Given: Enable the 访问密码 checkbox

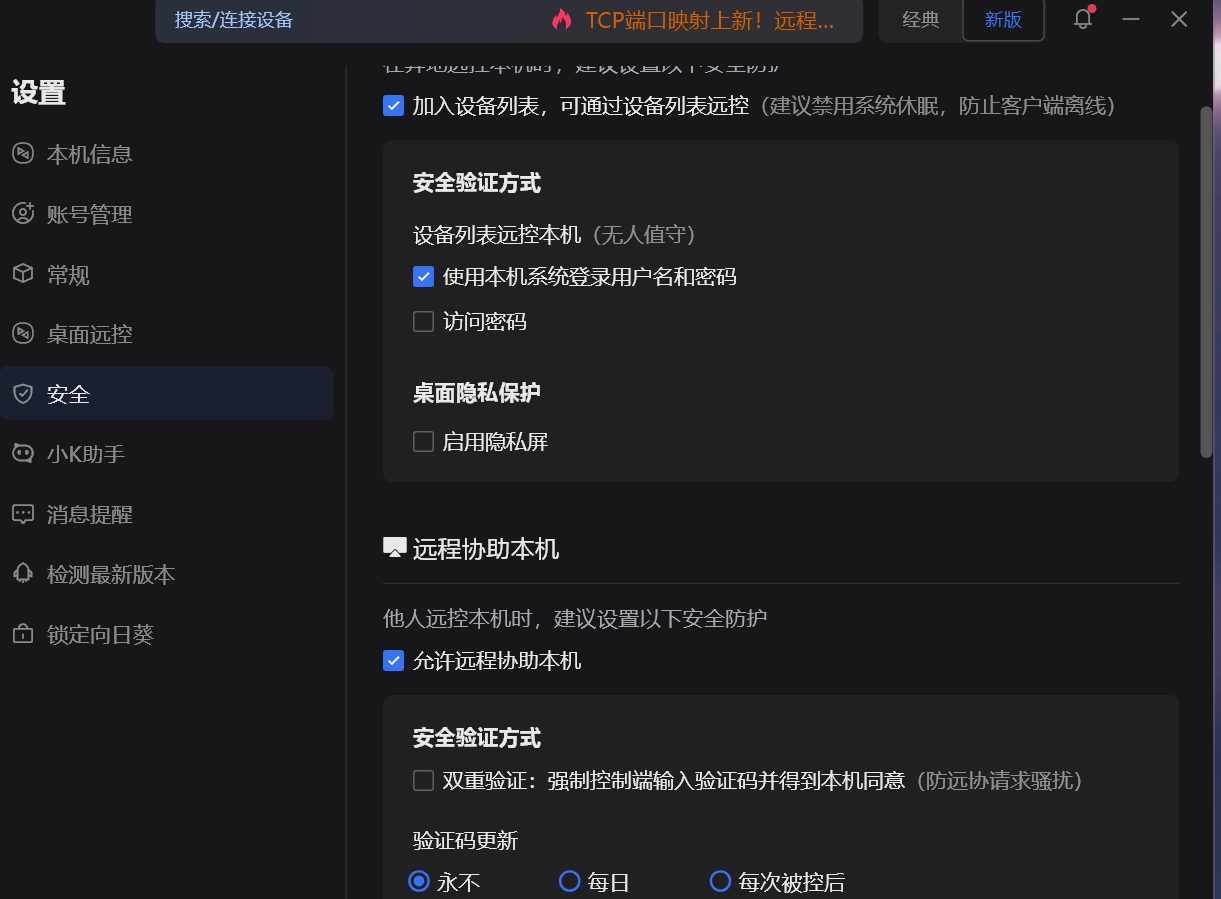Looking at the screenshot, I should [423, 321].
